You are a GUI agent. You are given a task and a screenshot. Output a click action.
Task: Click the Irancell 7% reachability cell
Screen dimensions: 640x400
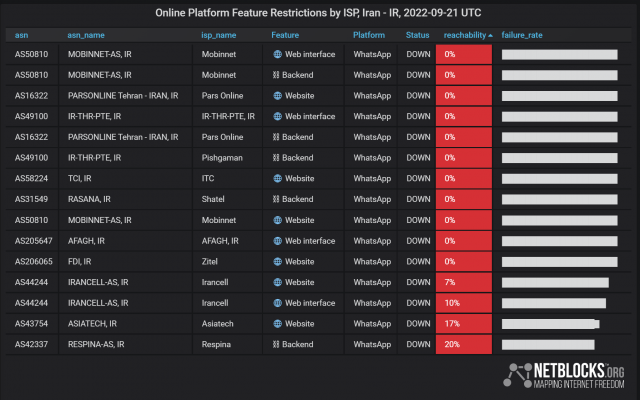click(x=464, y=282)
